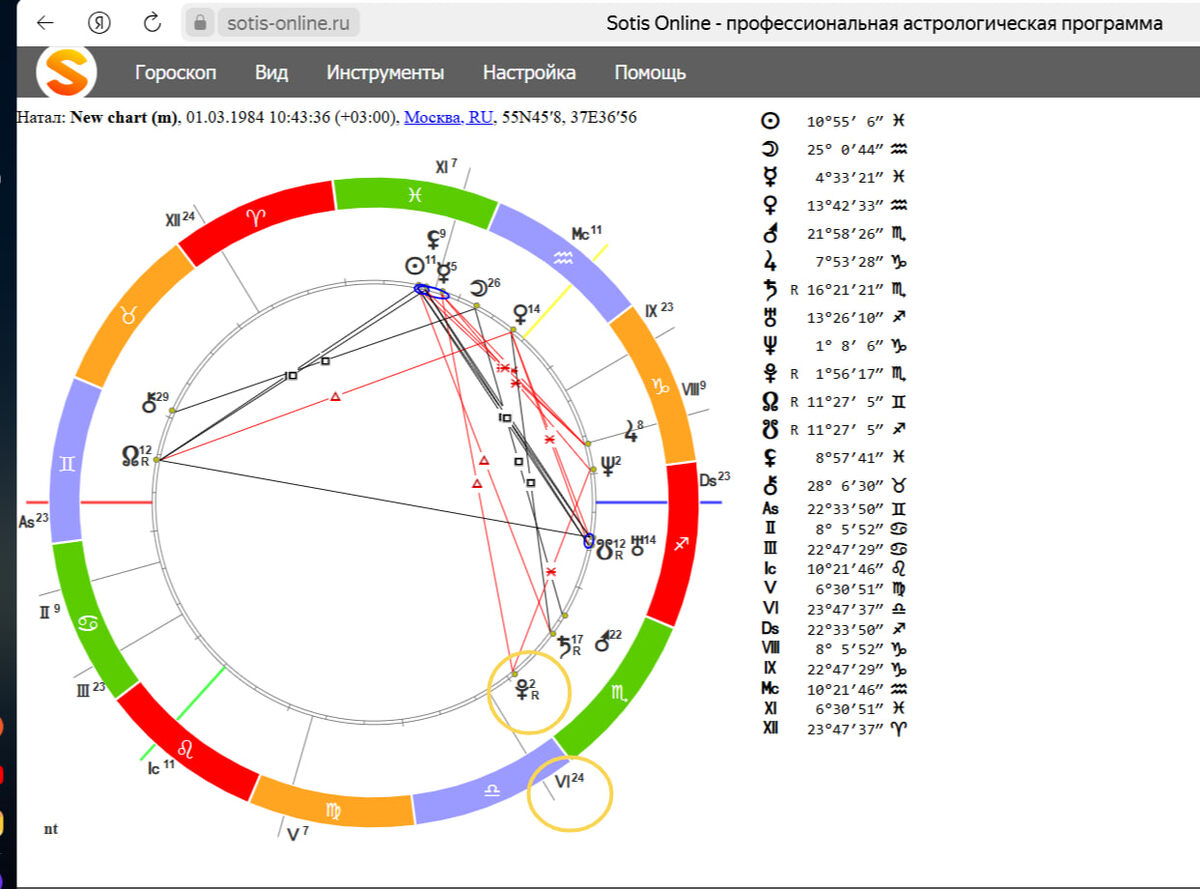Click the Venus glyph in chart
Image resolution: width=1200 pixels, height=889 pixels.
click(520, 313)
